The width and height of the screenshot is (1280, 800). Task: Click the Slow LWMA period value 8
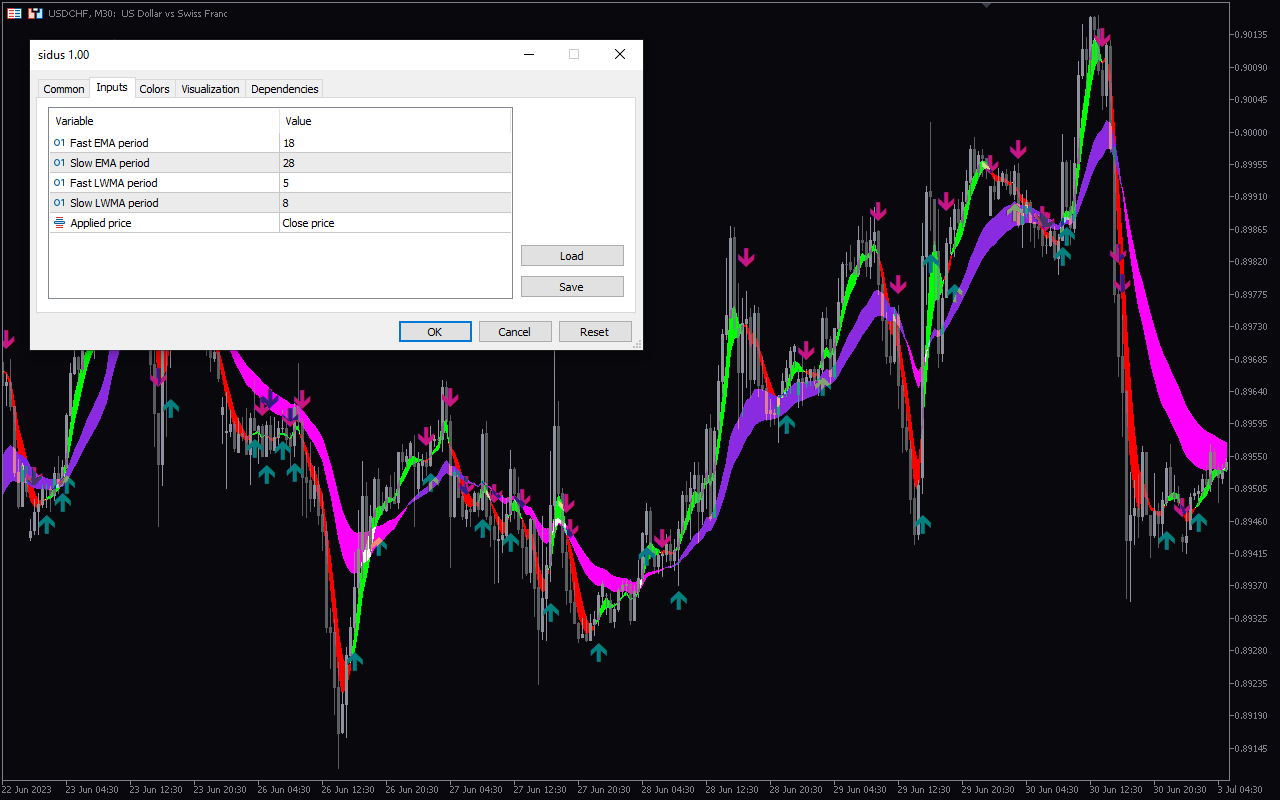coord(395,203)
